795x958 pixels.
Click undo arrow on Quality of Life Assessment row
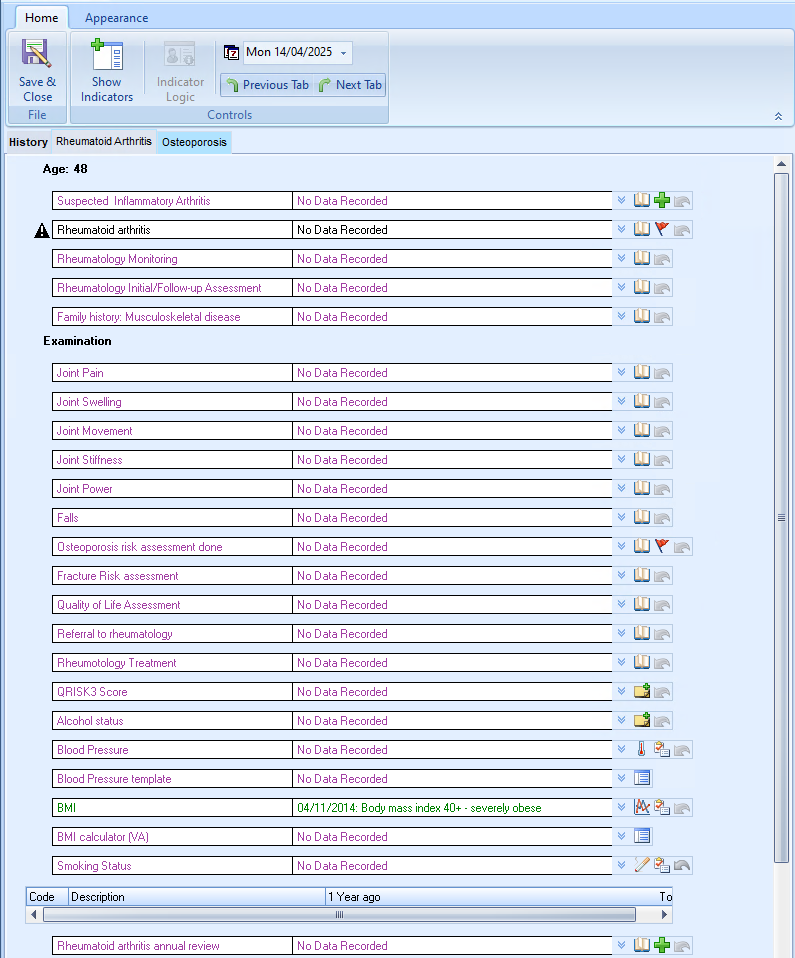tap(662, 605)
